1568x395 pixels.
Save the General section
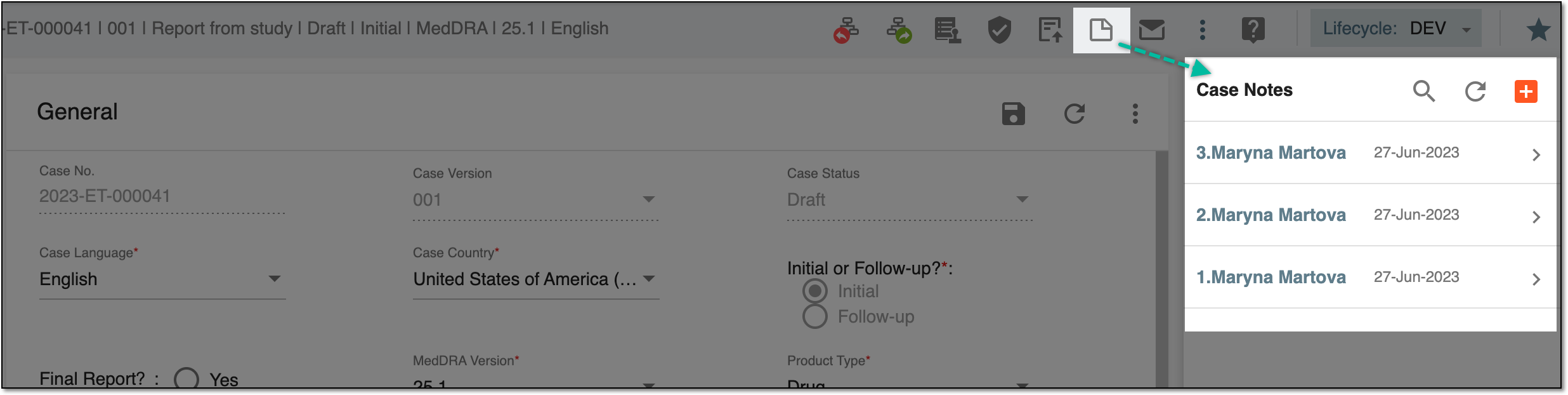tap(1014, 114)
